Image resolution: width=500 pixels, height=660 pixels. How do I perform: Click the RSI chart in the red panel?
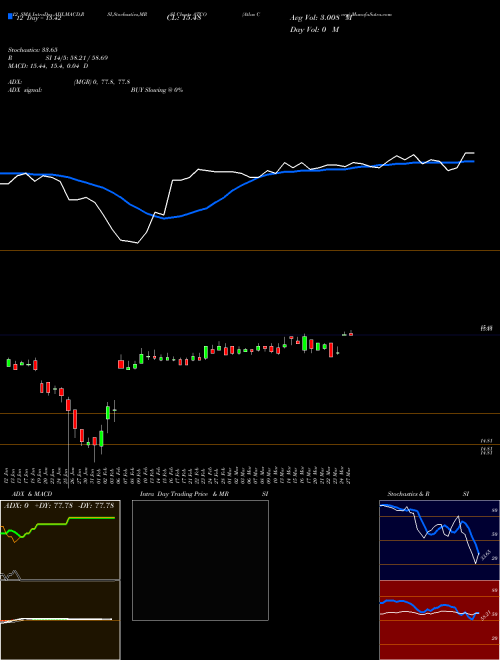[x=439, y=620]
